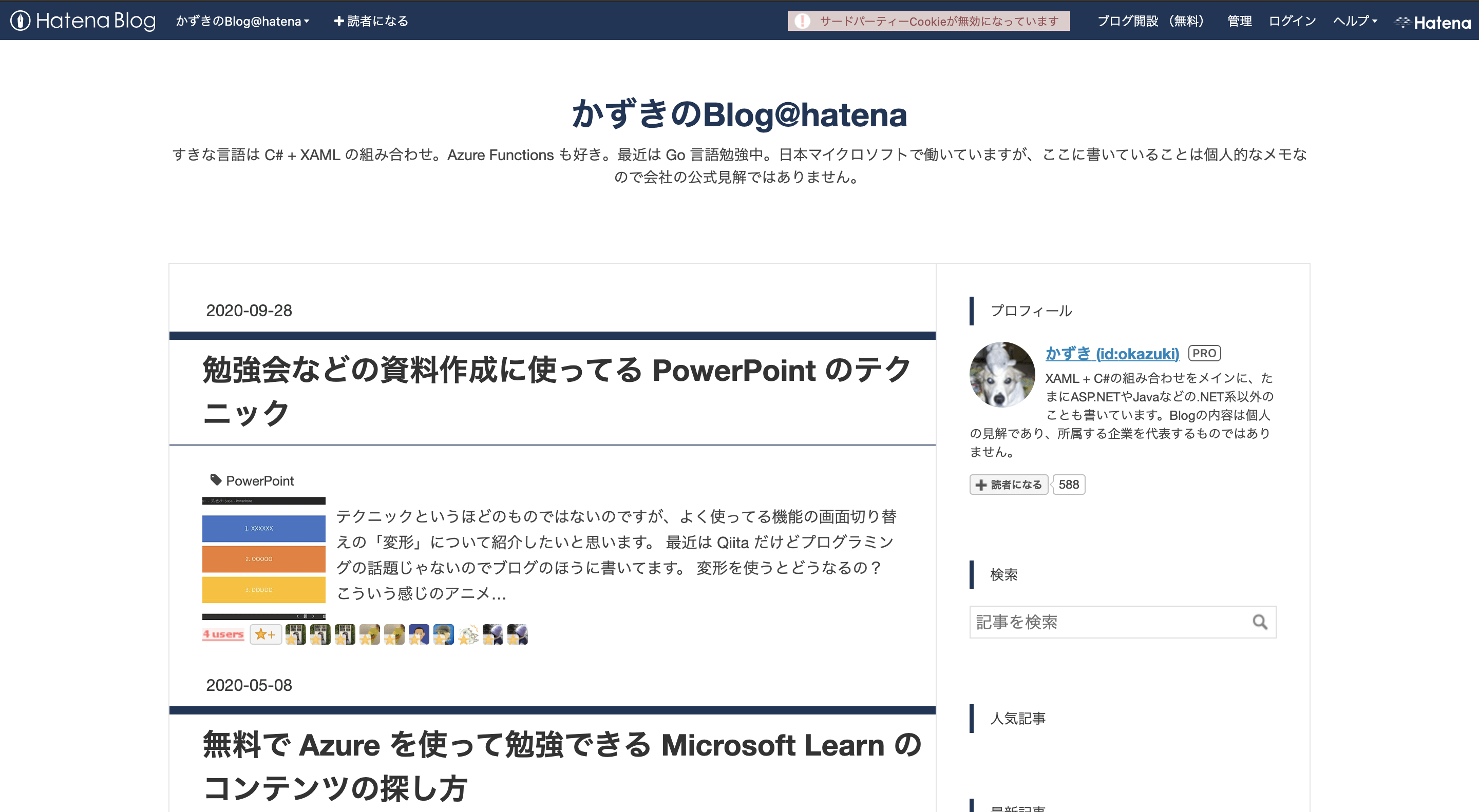Click the Hatena Blog logo
Image resolution: width=1479 pixels, height=812 pixels.
83,21
